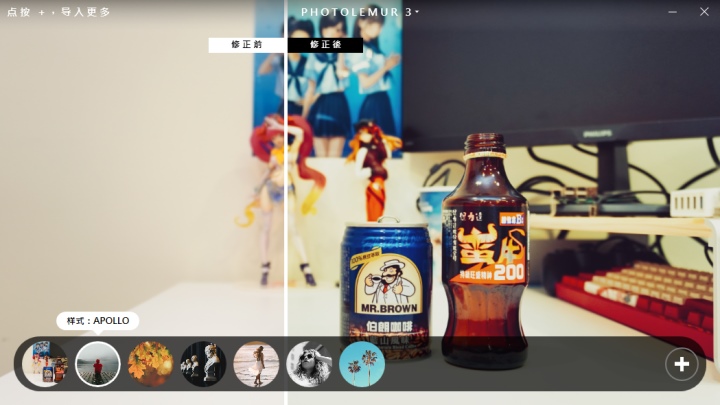Viewport: 720px width, 405px height.
Task: Close the Photolemur window
Action: coord(704,12)
